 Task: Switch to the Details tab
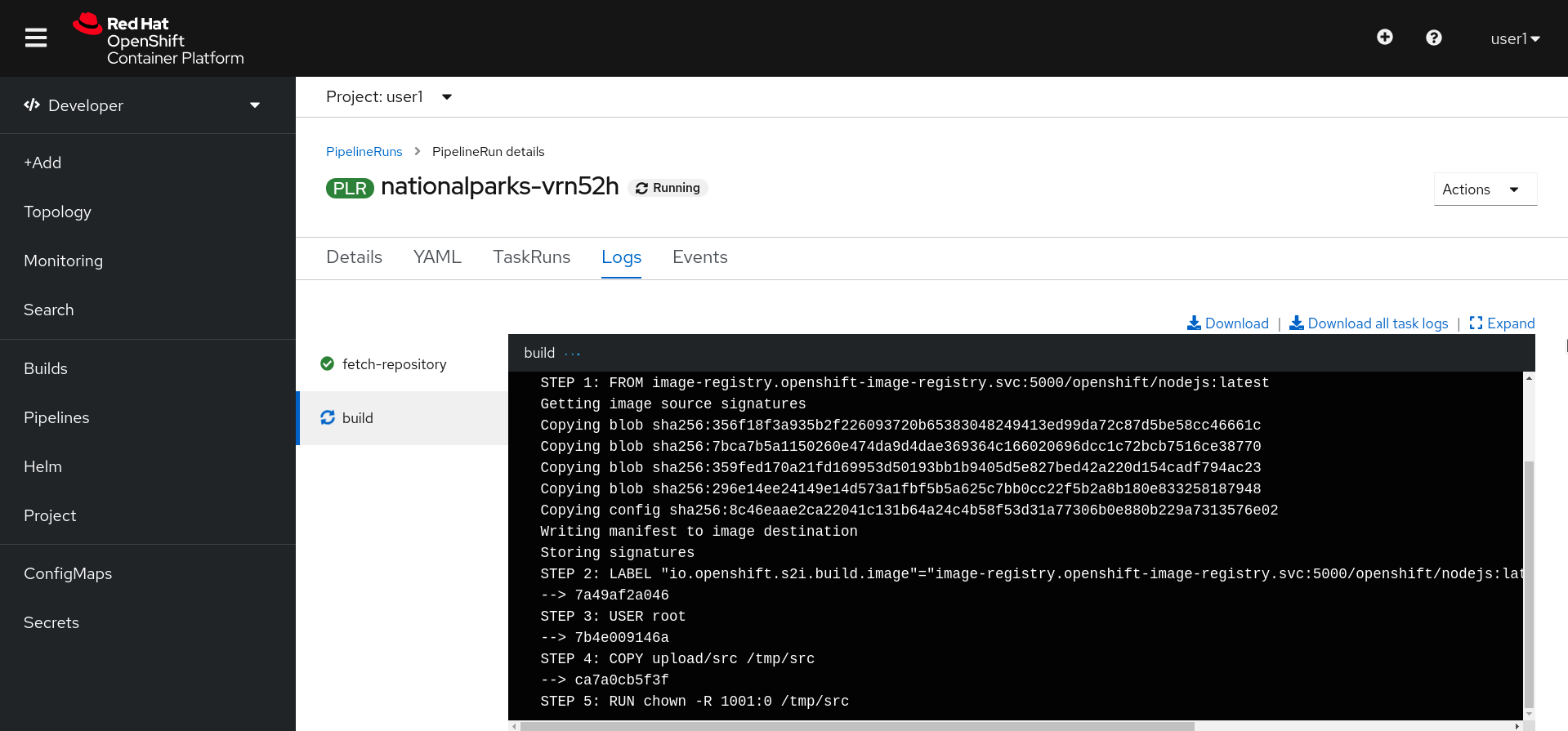tap(354, 257)
